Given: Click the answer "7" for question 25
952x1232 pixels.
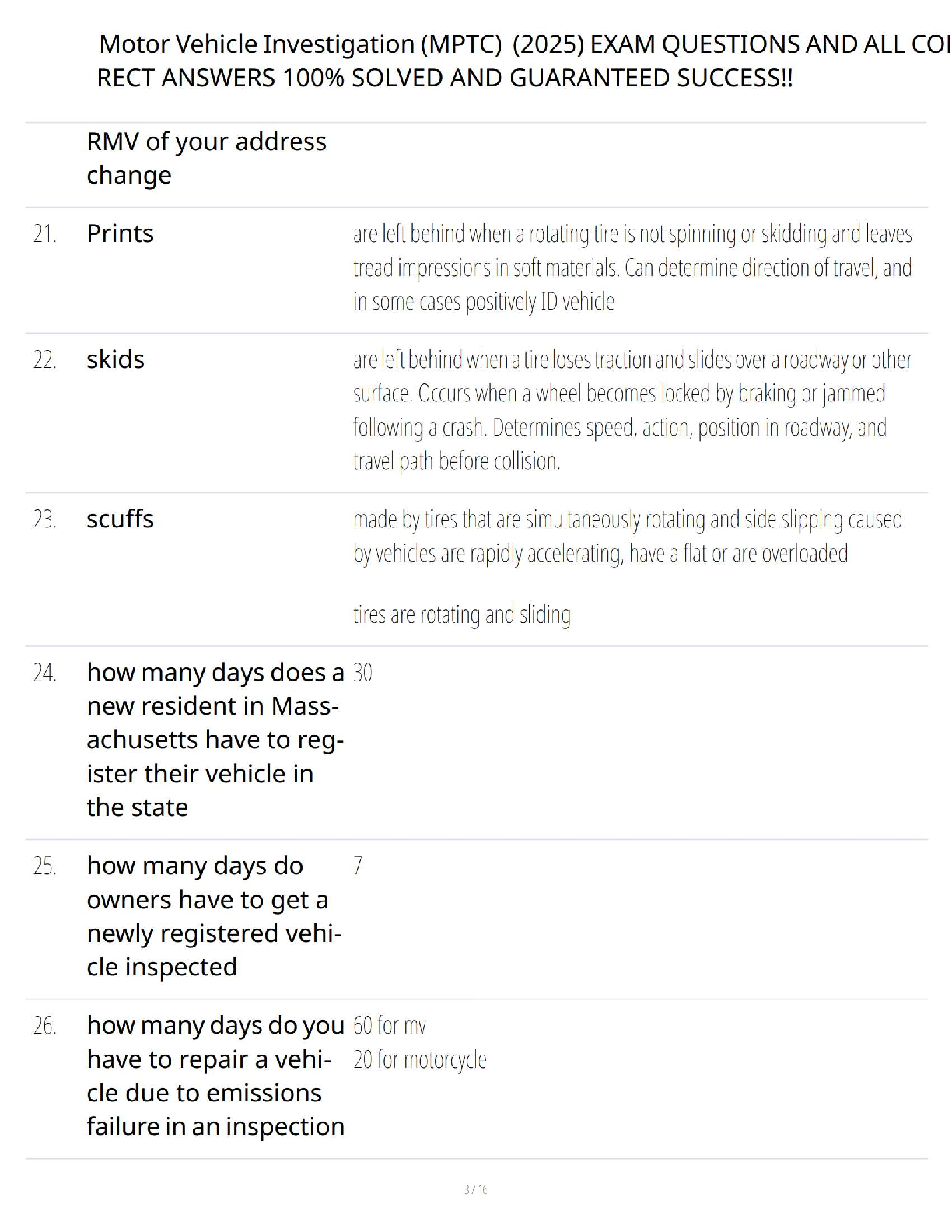Looking at the screenshot, I should (x=358, y=866).
